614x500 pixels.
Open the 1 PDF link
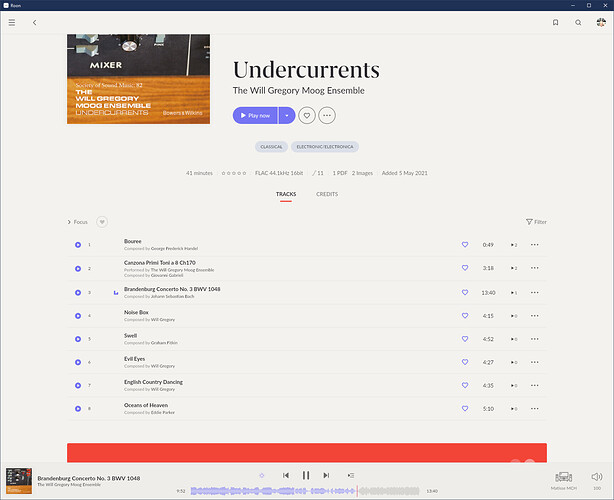[x=340, y=173]
